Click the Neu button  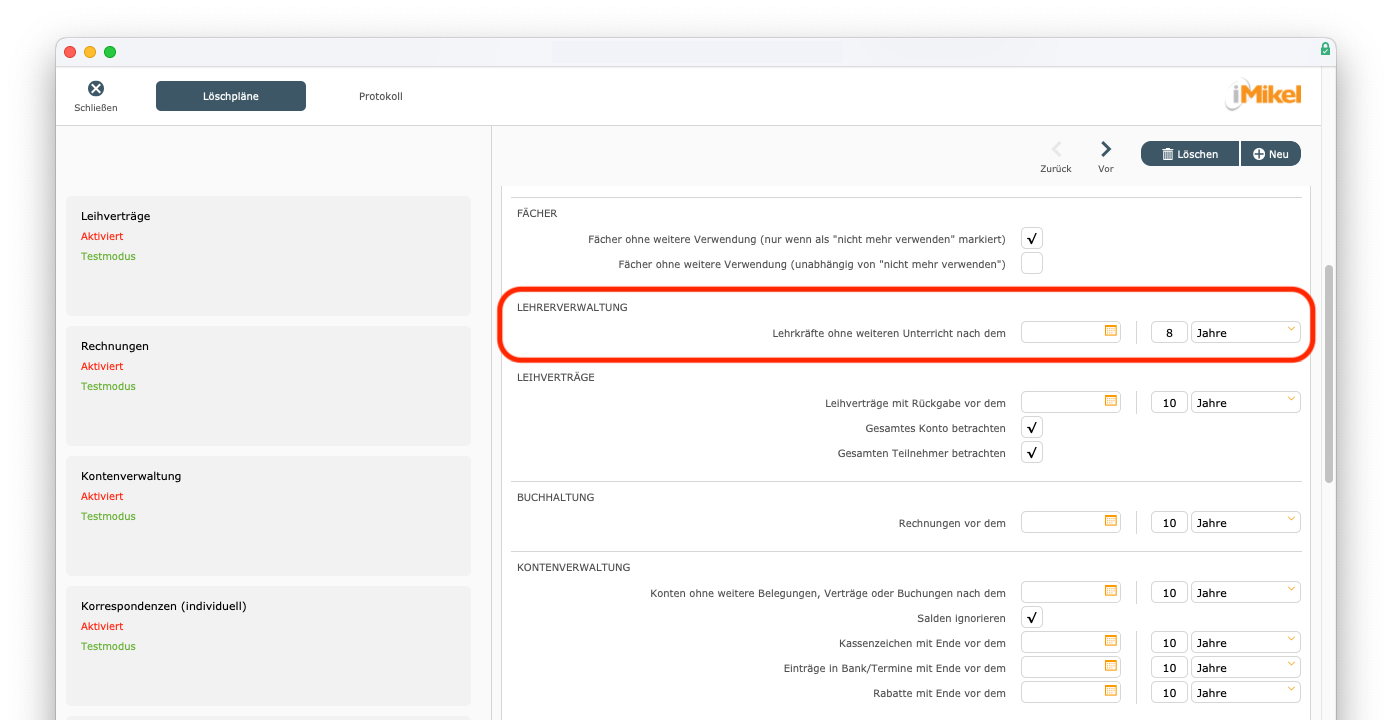(x=1271, y=154)
